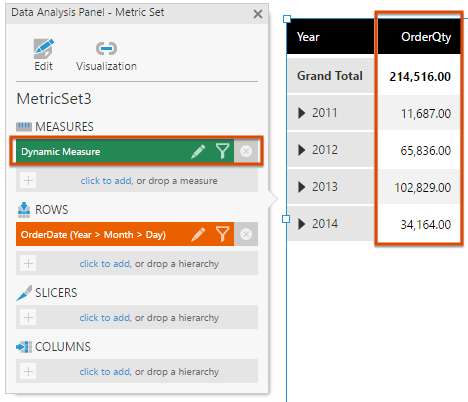Click the plus box under Slicers

pos(28,317)
